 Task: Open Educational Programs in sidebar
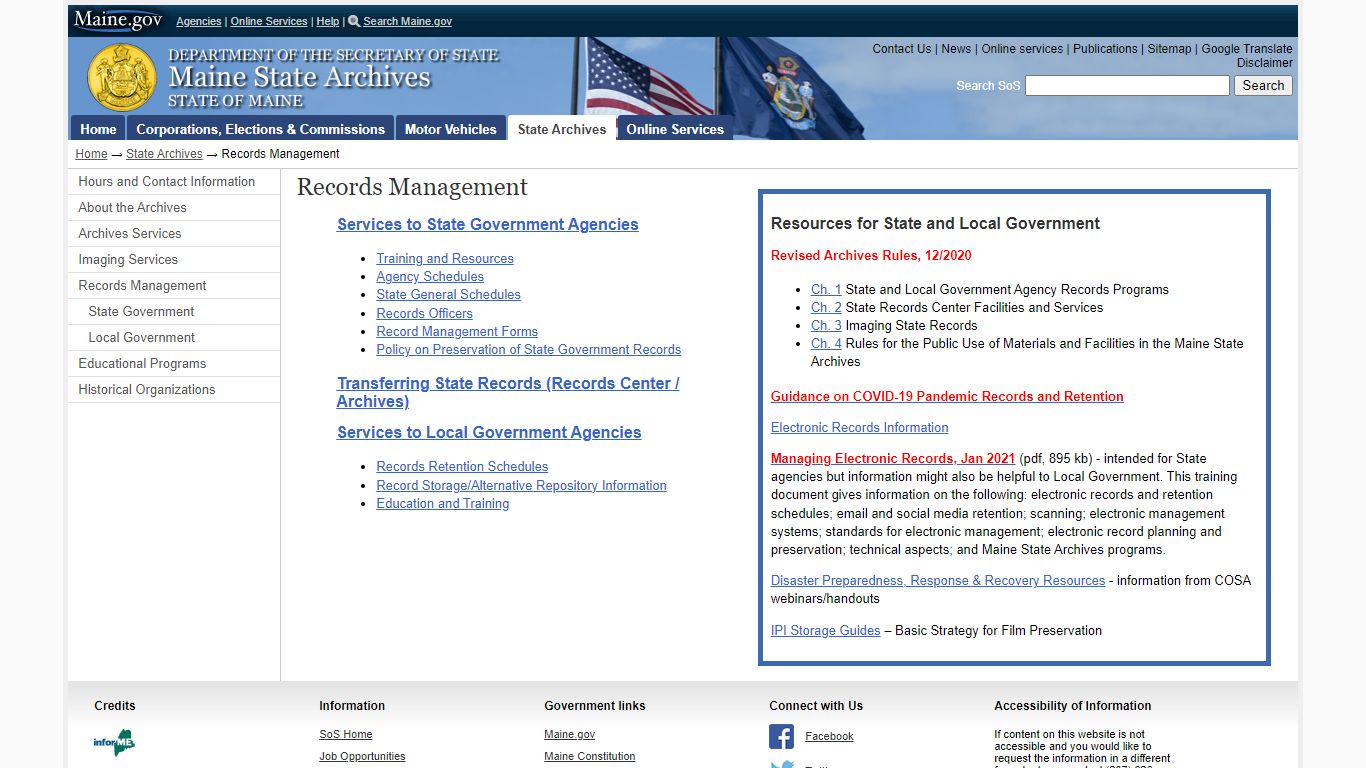[174, 363]
